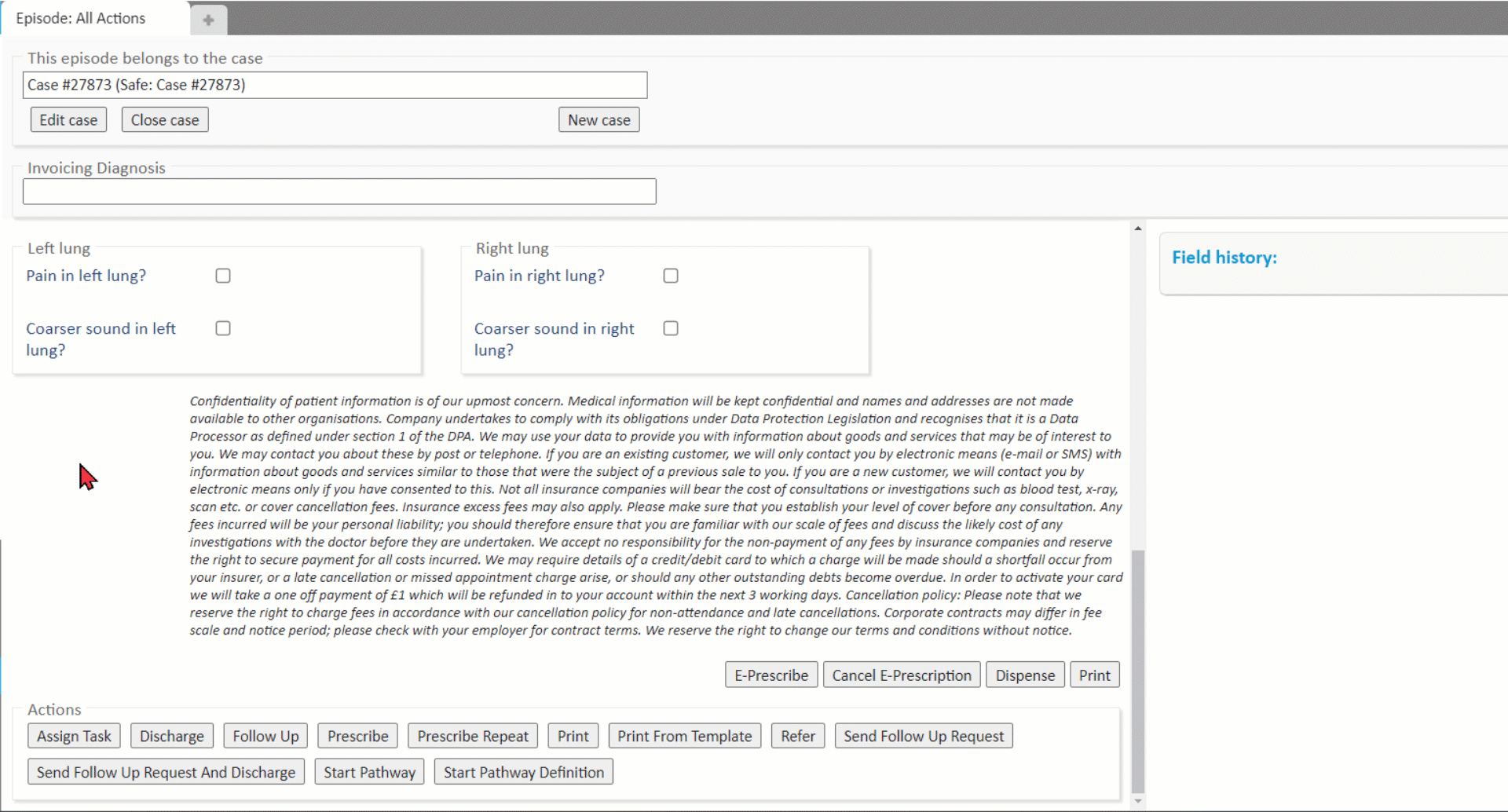Create a New case

click(x=598, y=120)
